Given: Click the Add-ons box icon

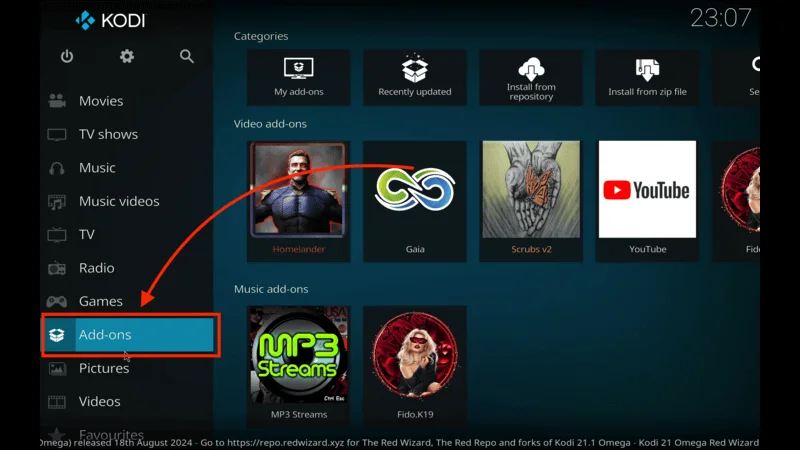Looking at the screenshot, I should point(57,335).
